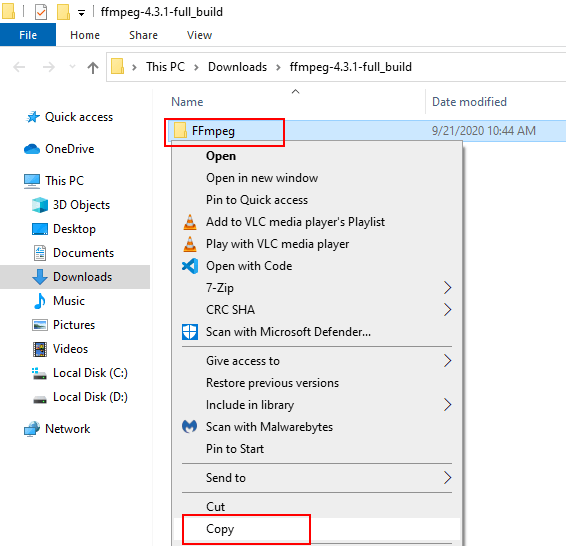This screenshot has height=546, width=566.
Task: Click the 9/21/2020 10:44 AM date cell
Action: 484,131
